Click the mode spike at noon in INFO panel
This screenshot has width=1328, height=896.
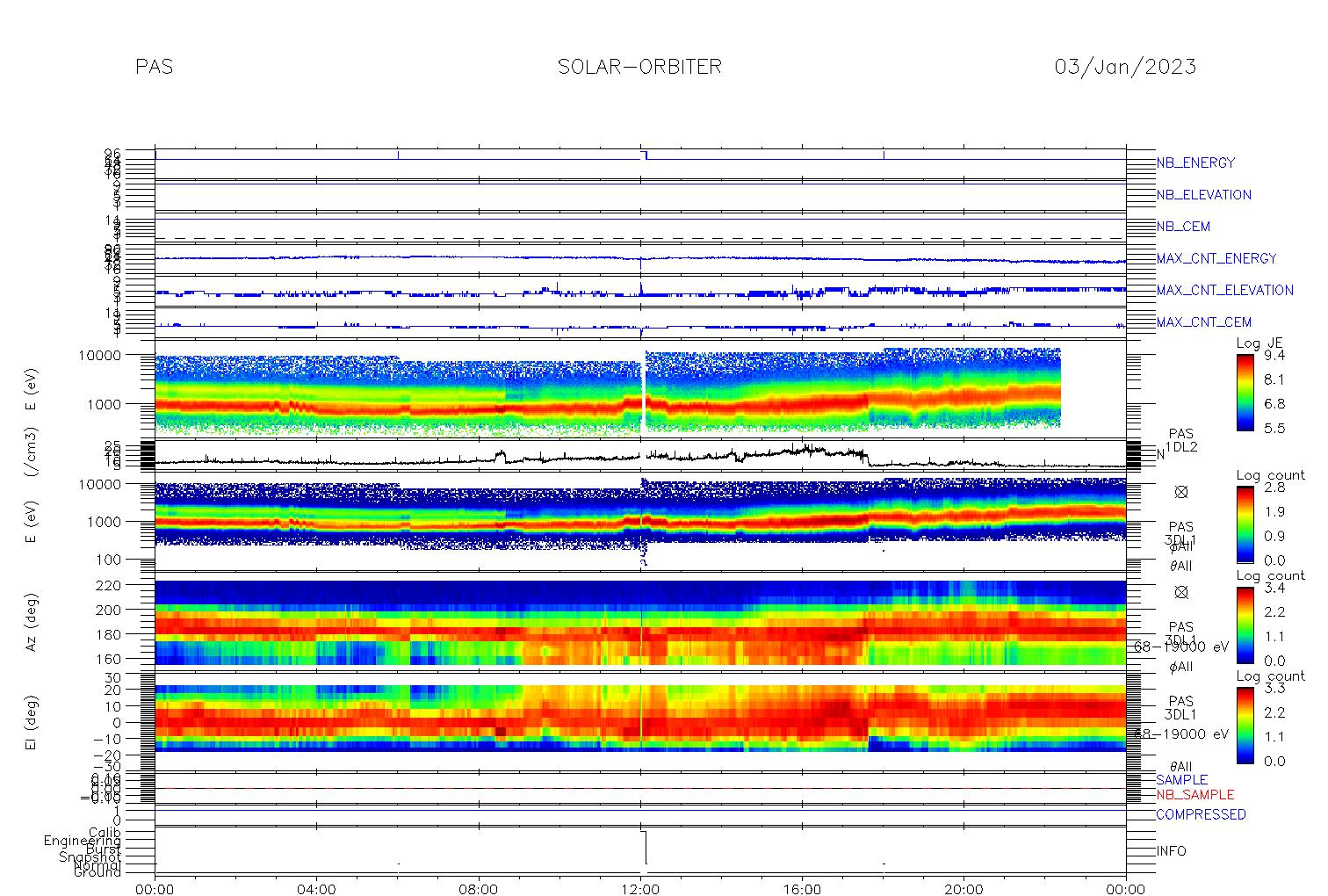(x=644, y=848)
